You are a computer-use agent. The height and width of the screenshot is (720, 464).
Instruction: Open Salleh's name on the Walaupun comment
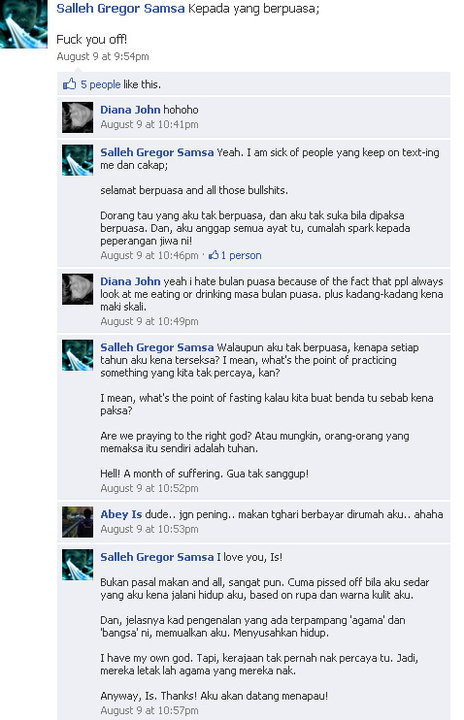point(157,348)
